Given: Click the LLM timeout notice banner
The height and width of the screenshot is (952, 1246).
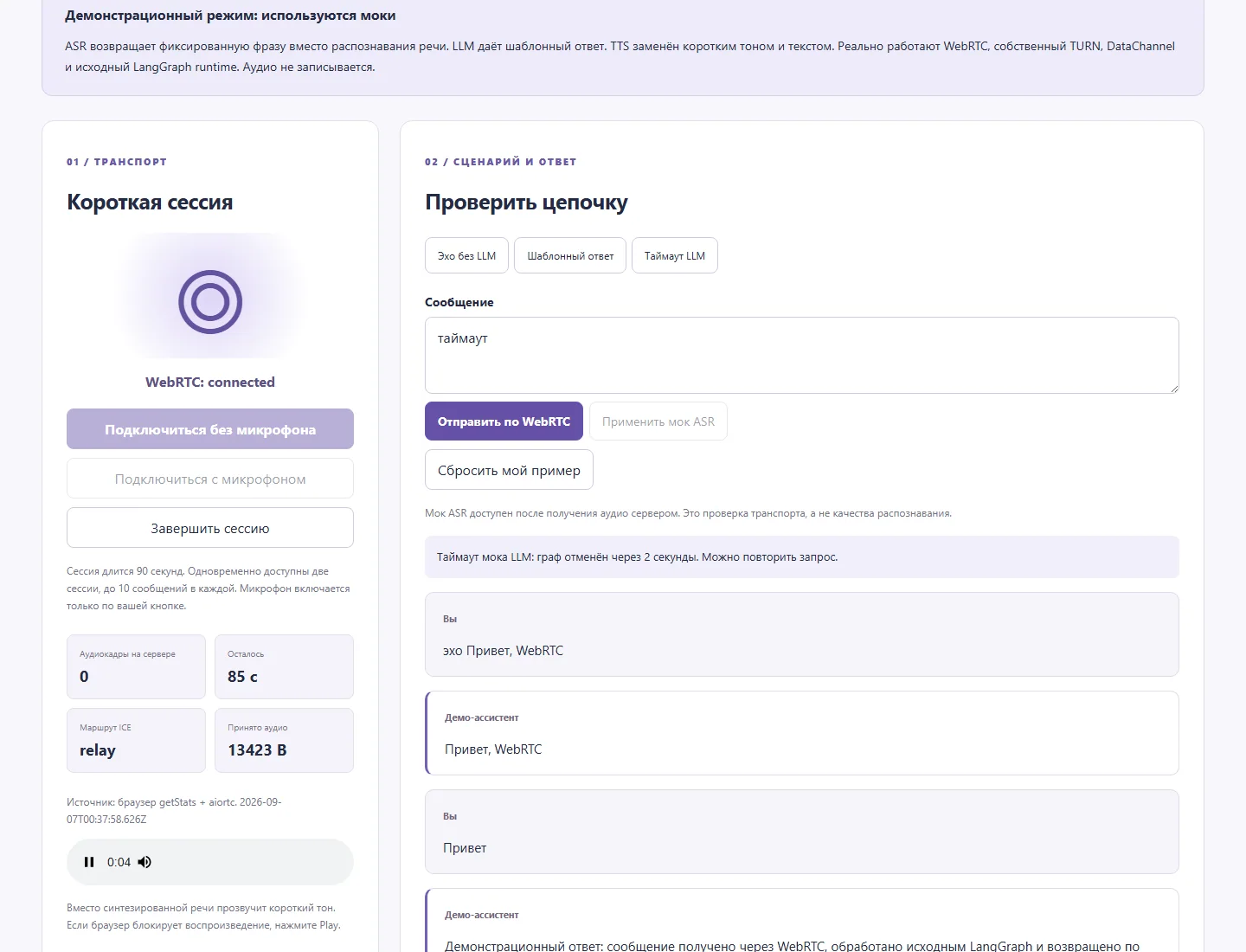Looking at the screenshot, I should pyautogui.click(x=802, y=556).
